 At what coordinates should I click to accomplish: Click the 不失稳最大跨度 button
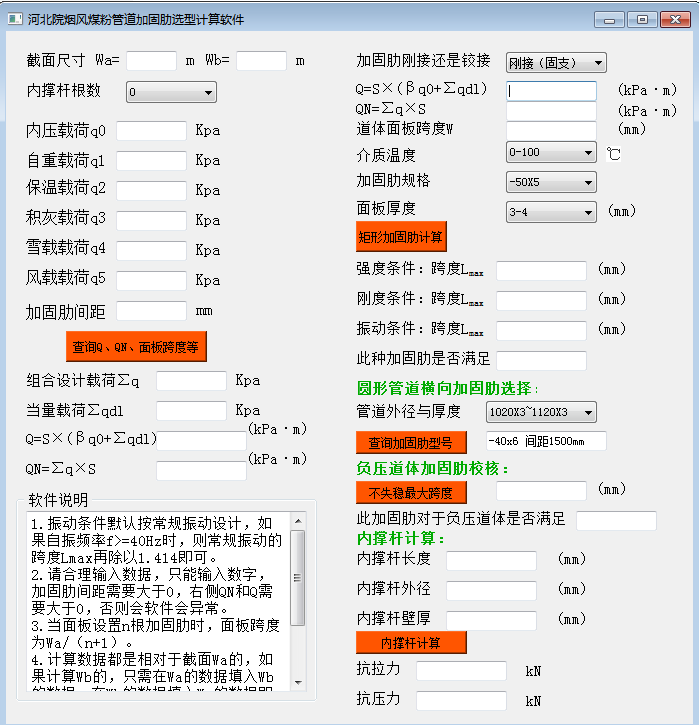411,492
